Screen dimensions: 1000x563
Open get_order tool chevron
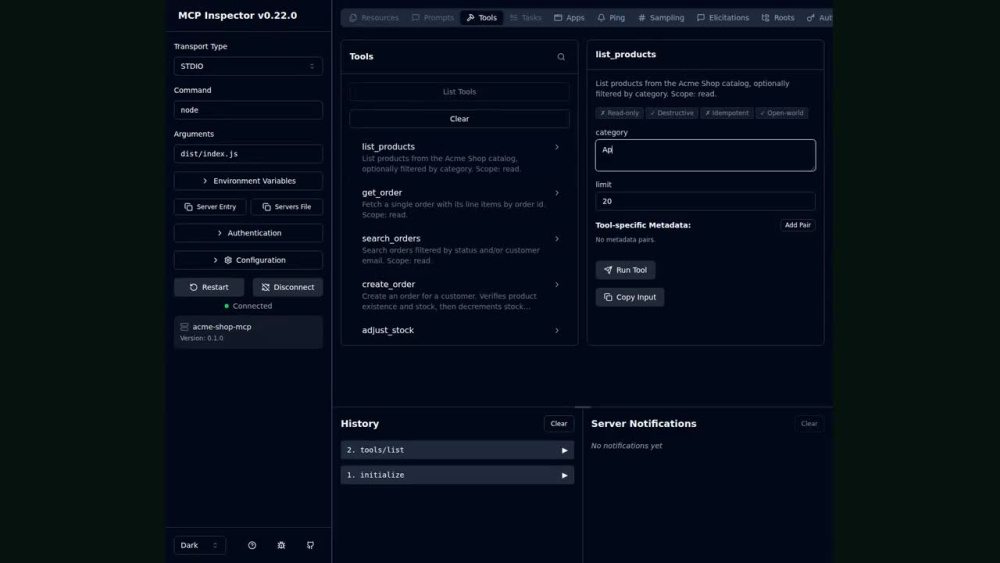coord(557,193)
